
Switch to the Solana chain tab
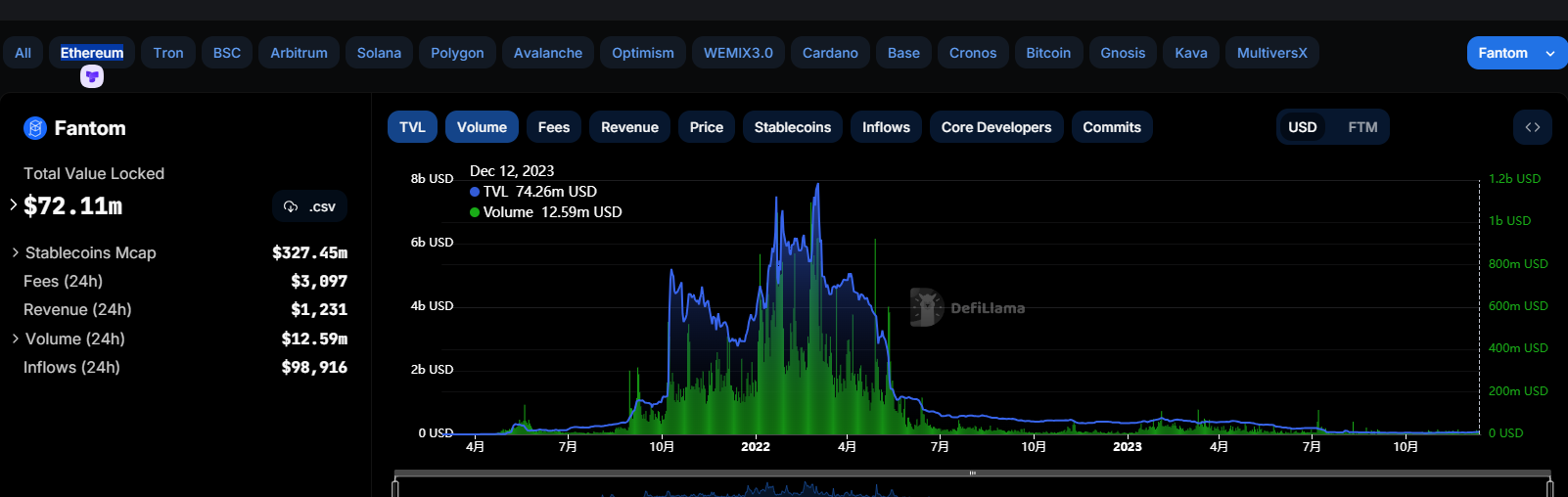click(x=379, y=53)
